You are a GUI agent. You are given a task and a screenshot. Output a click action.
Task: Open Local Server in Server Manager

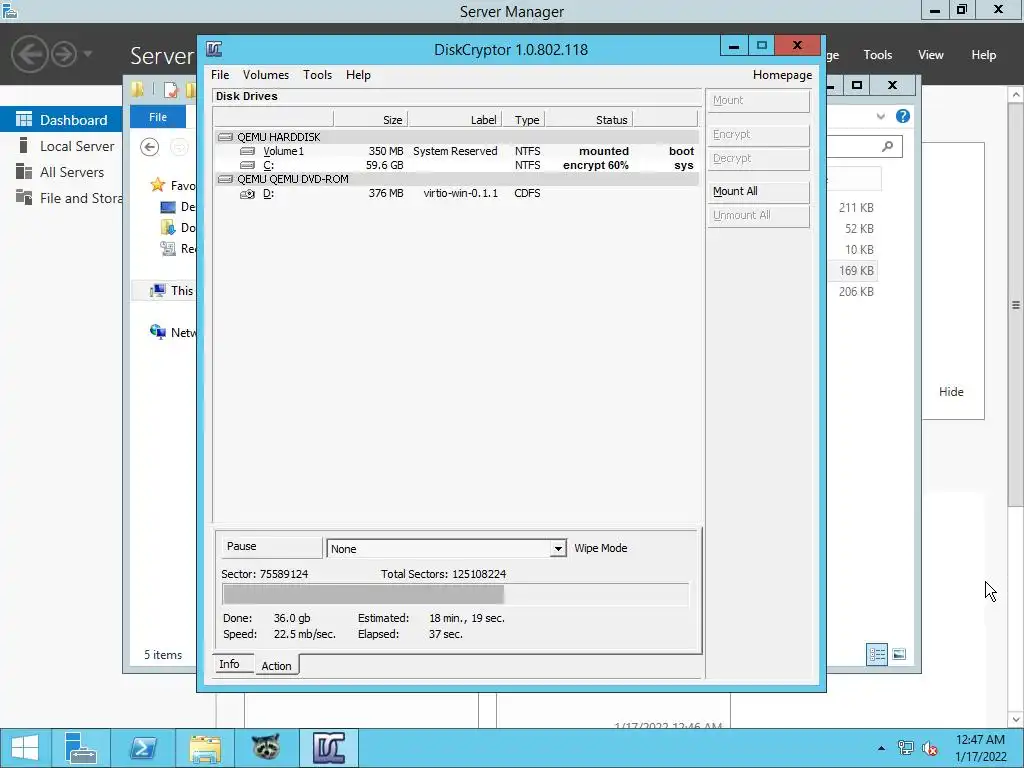point(61,146)
